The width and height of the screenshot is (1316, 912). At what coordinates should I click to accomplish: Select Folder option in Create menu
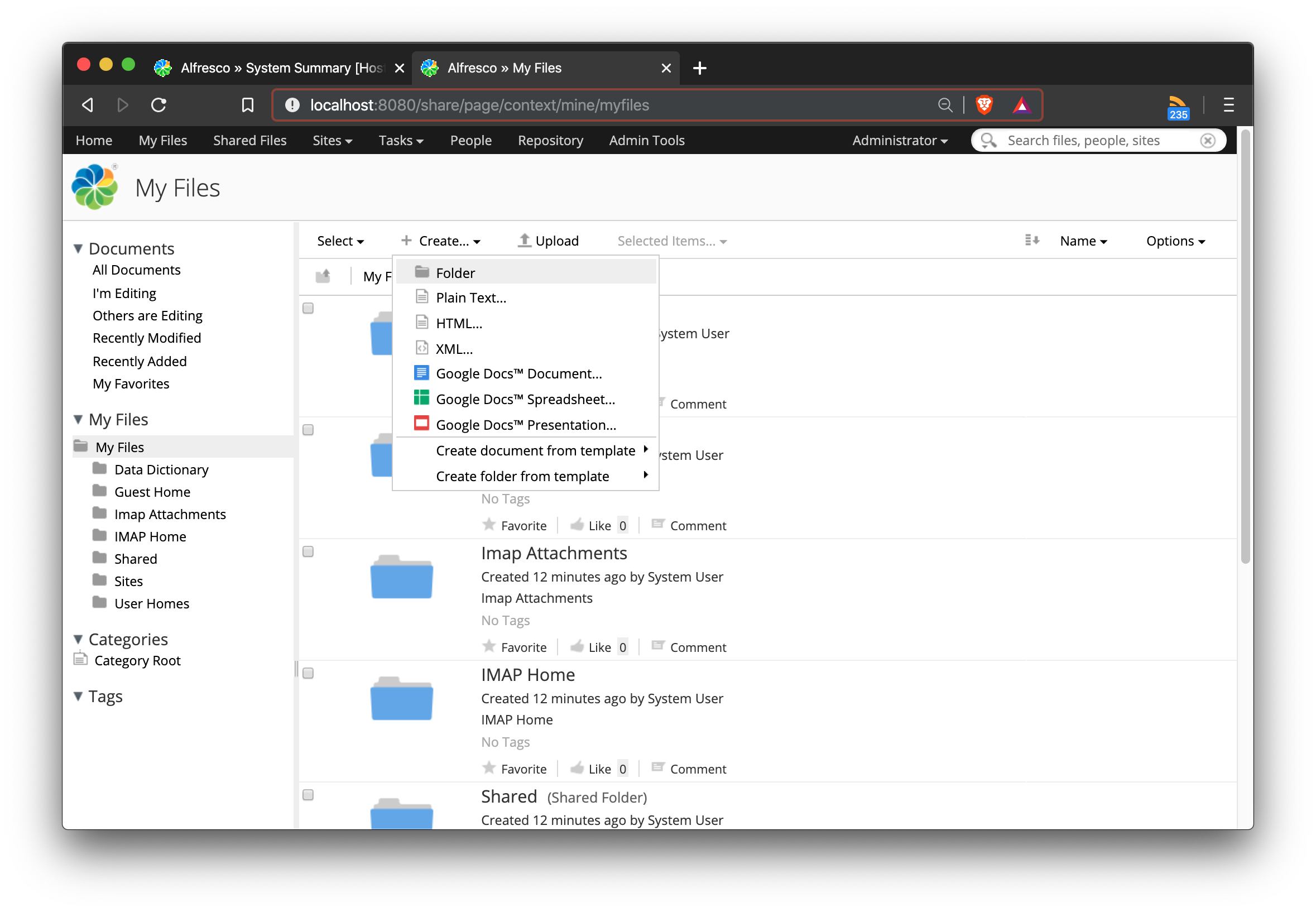[455, 271]
